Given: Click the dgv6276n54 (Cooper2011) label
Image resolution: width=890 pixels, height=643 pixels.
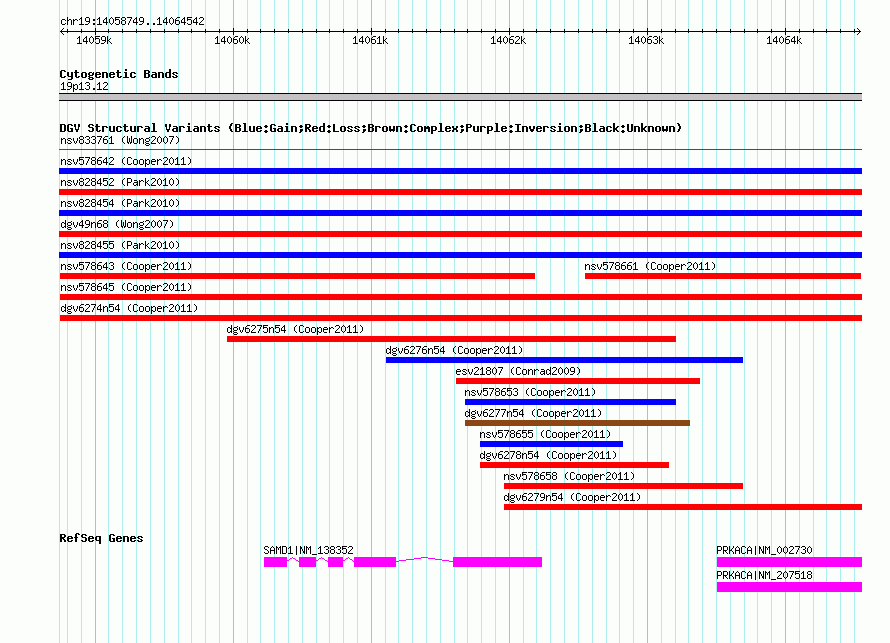Looking at the screenshot, I should (x=454, y=350).
